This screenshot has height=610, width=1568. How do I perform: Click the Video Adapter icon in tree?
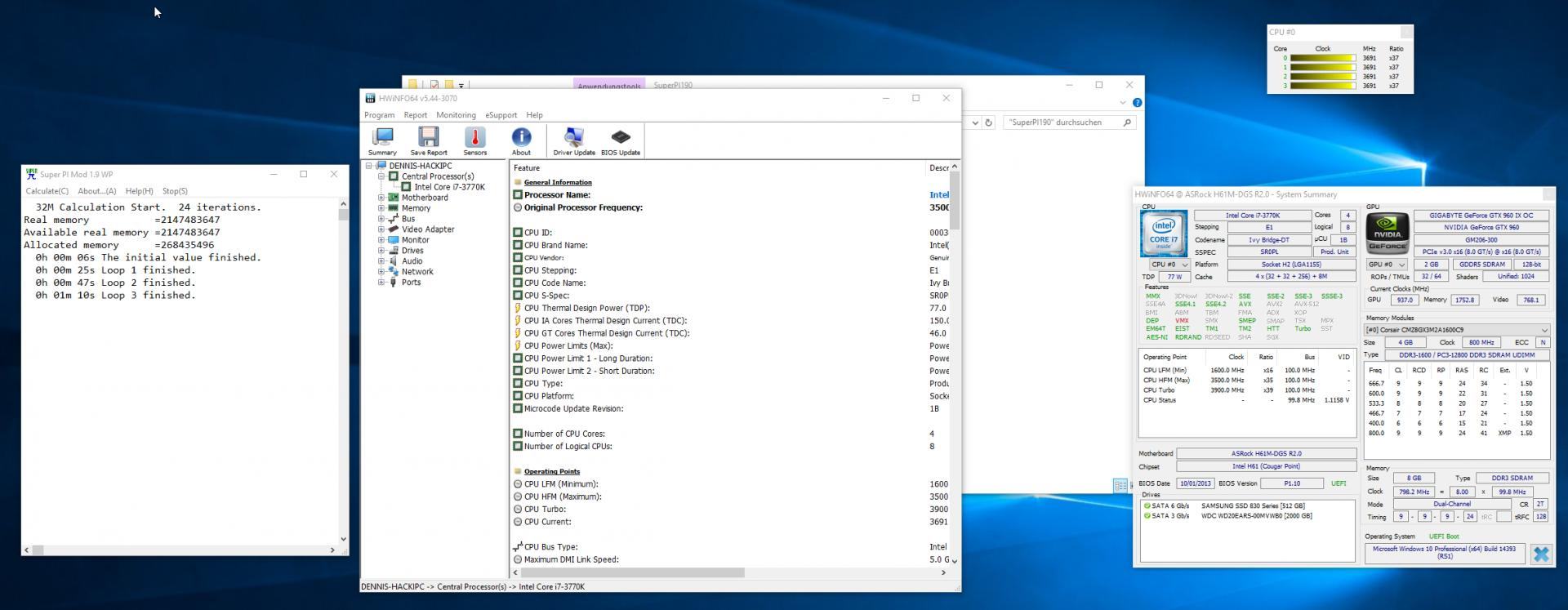[x=394, y=229]
